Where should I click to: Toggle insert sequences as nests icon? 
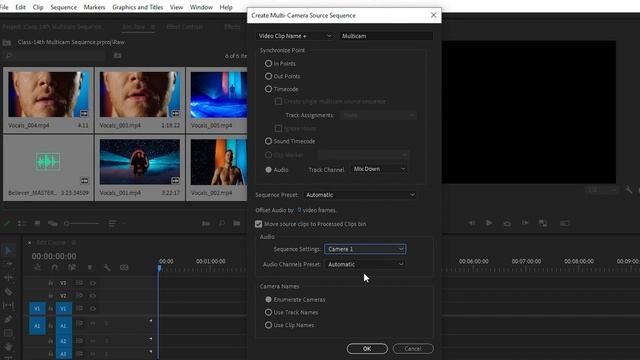point(37,268)
